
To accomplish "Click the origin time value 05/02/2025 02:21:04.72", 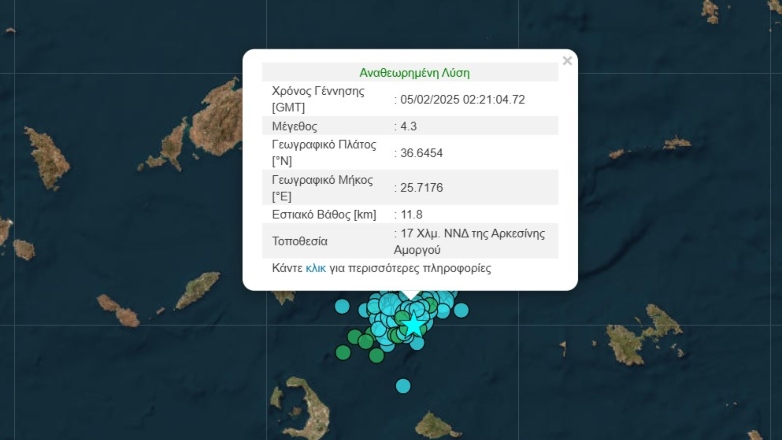I will click(x=462, y=99).
